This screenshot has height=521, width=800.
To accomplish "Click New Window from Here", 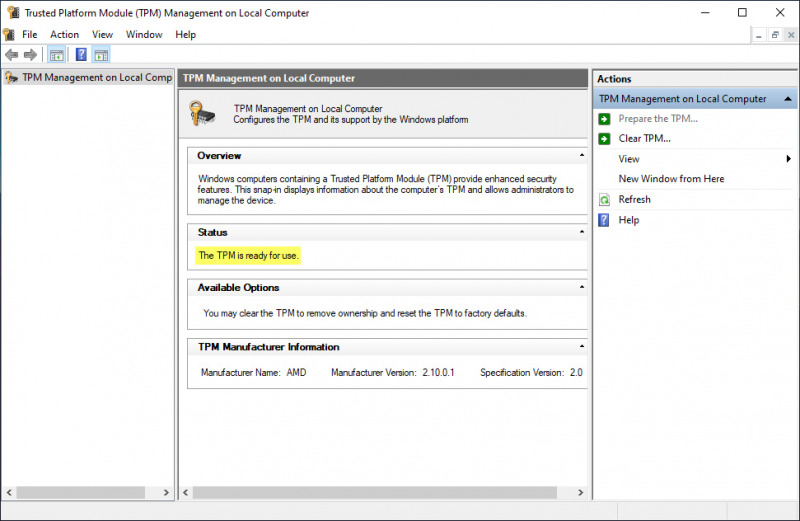I will pos(671,179).
